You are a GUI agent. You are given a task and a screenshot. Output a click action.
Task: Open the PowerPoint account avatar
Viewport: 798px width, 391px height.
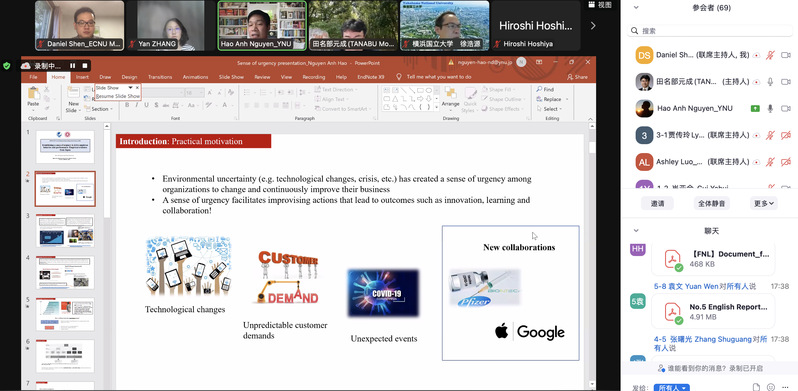(x=521, y=62)
